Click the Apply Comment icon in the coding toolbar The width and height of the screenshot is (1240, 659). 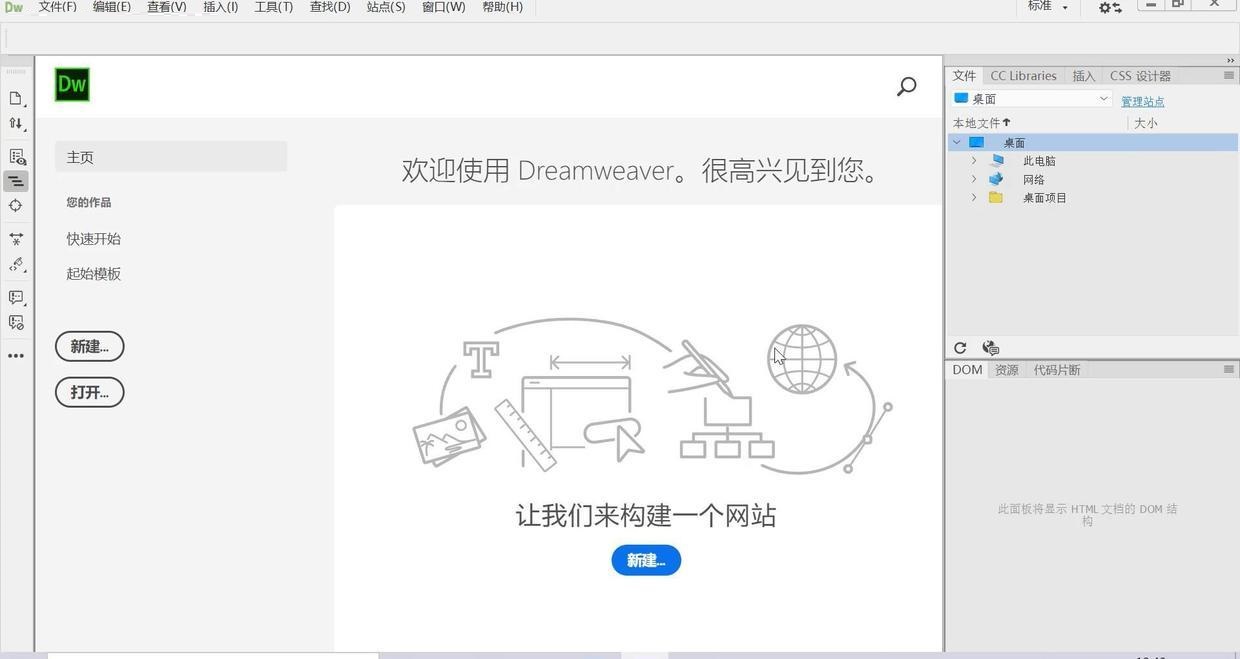tap(16, 297)
